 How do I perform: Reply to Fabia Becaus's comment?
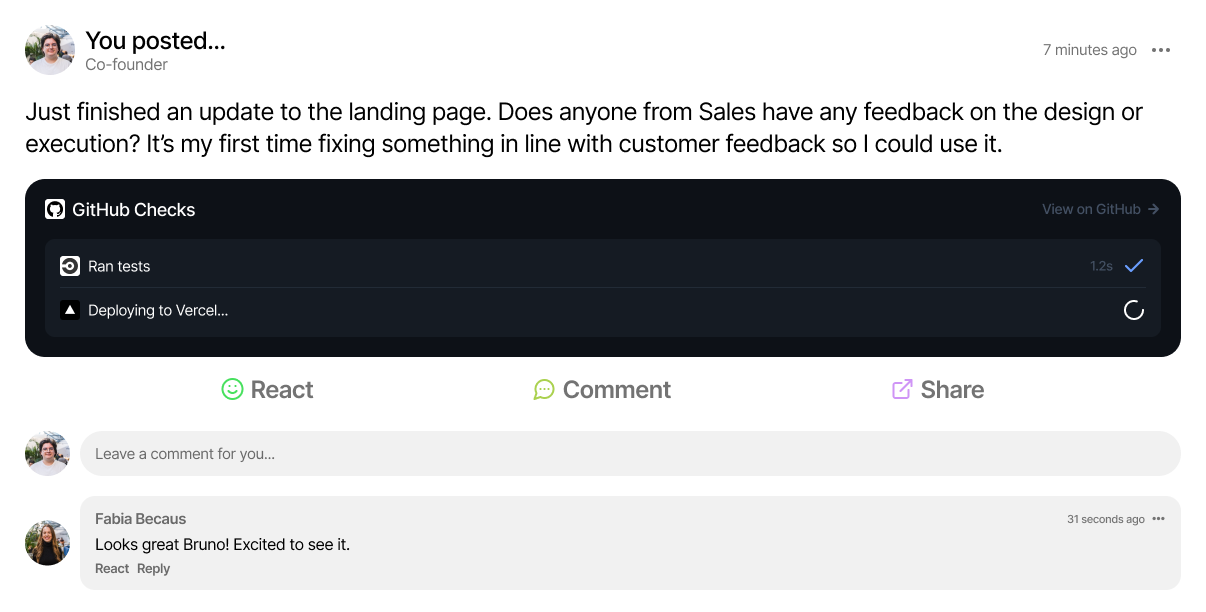tap(153, 569)
